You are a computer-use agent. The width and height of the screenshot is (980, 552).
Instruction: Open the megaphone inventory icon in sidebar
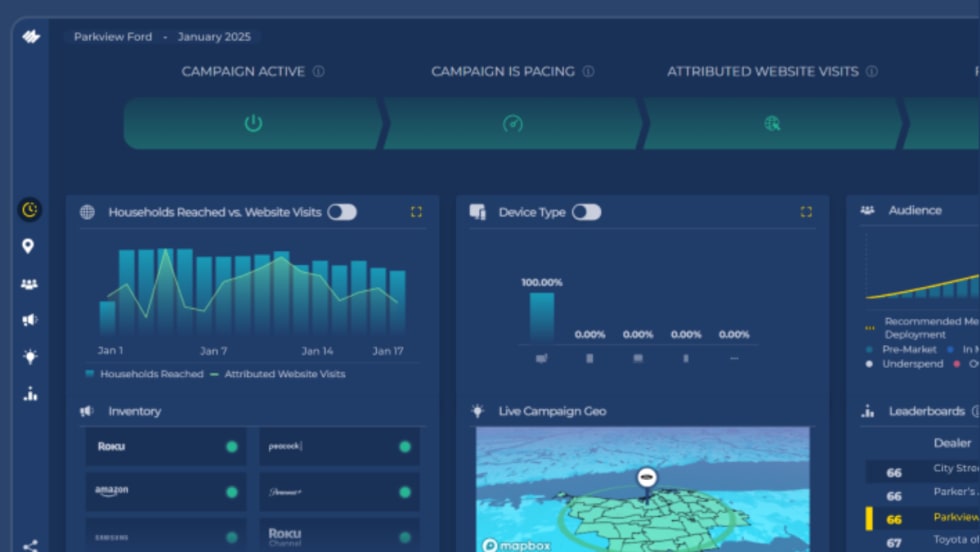pos(29,320)
